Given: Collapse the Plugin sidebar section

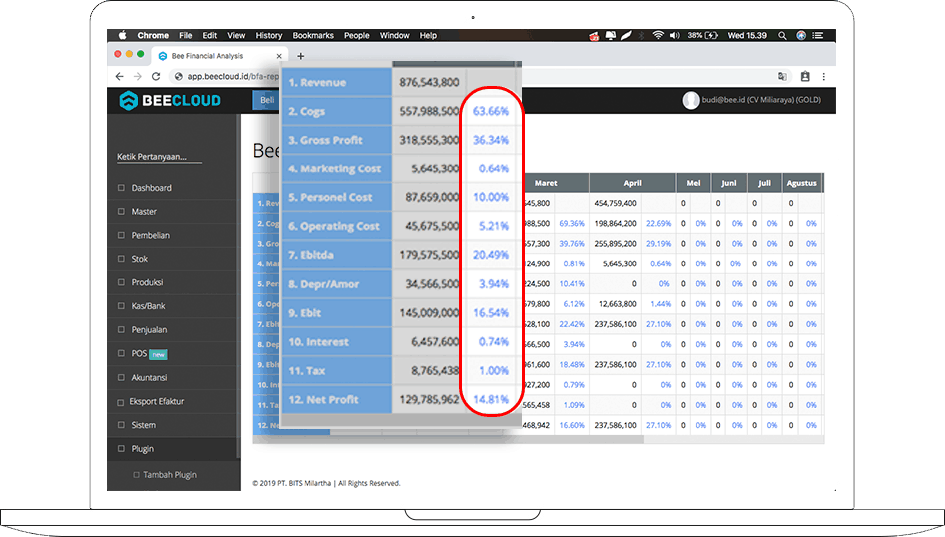Looking at the screenshot, I should (x=142, y=449).
